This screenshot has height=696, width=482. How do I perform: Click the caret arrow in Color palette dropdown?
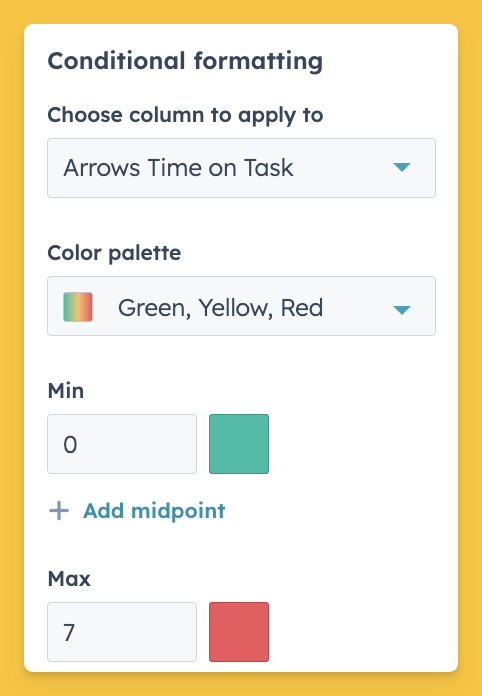pyautogui.click(x=402, y=310)
